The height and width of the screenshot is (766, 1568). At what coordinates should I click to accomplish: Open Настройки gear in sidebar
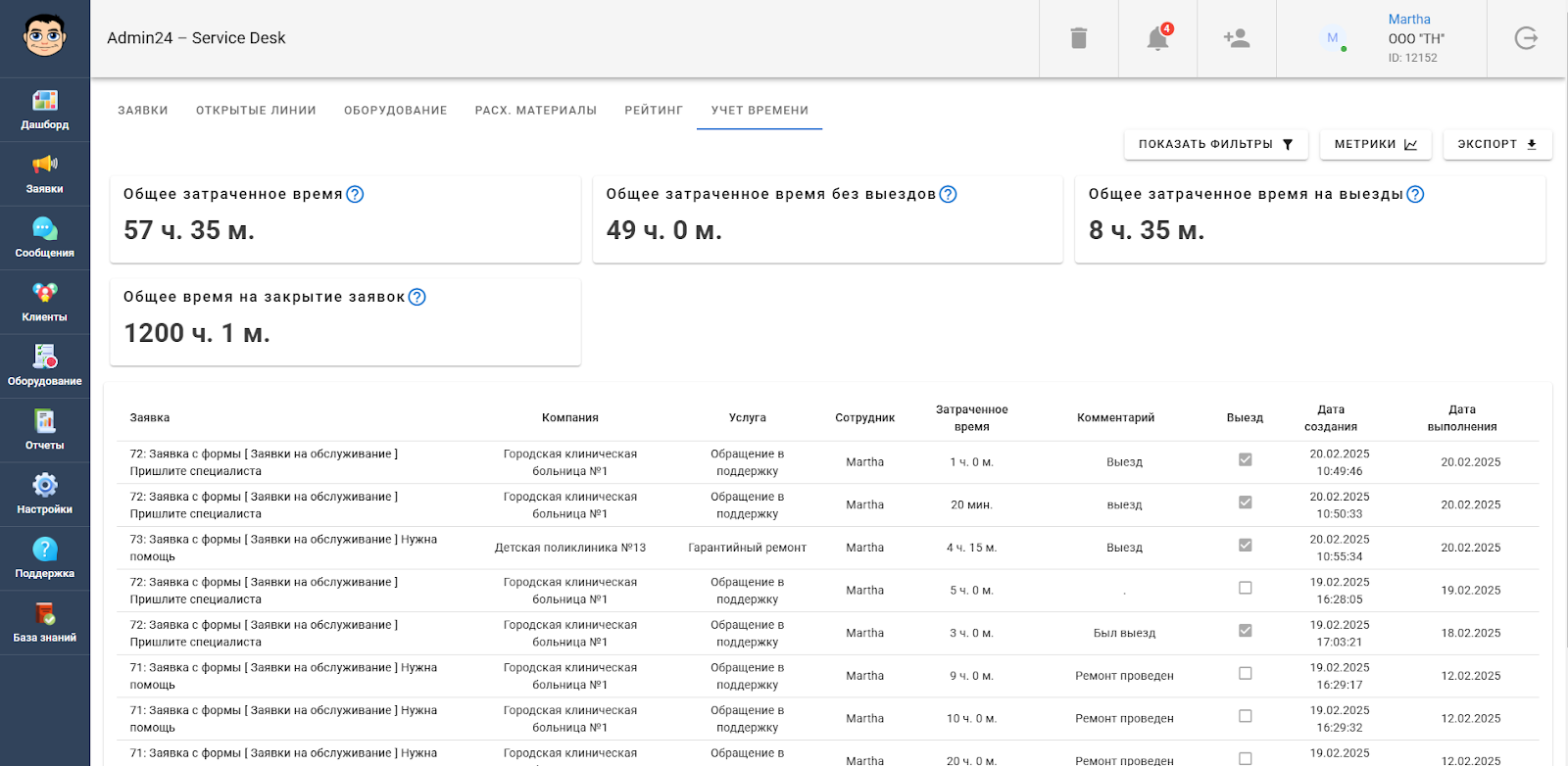(45, 495)
